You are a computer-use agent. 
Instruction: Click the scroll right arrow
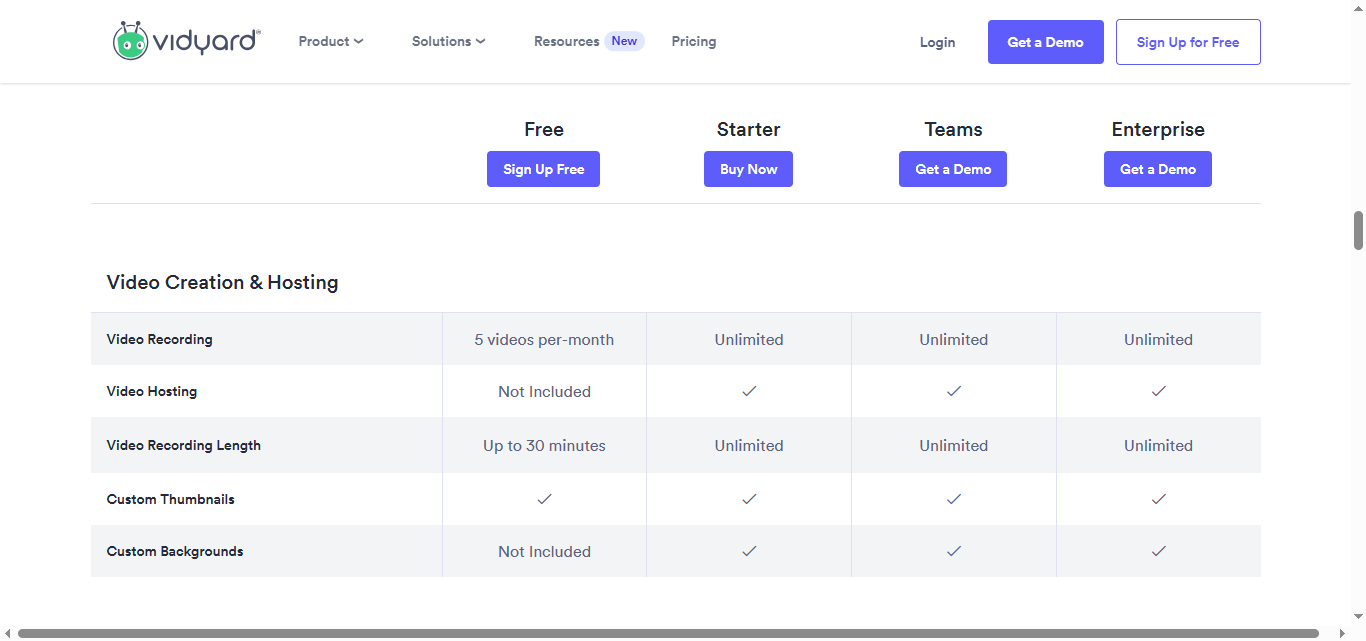(1343, 633)
